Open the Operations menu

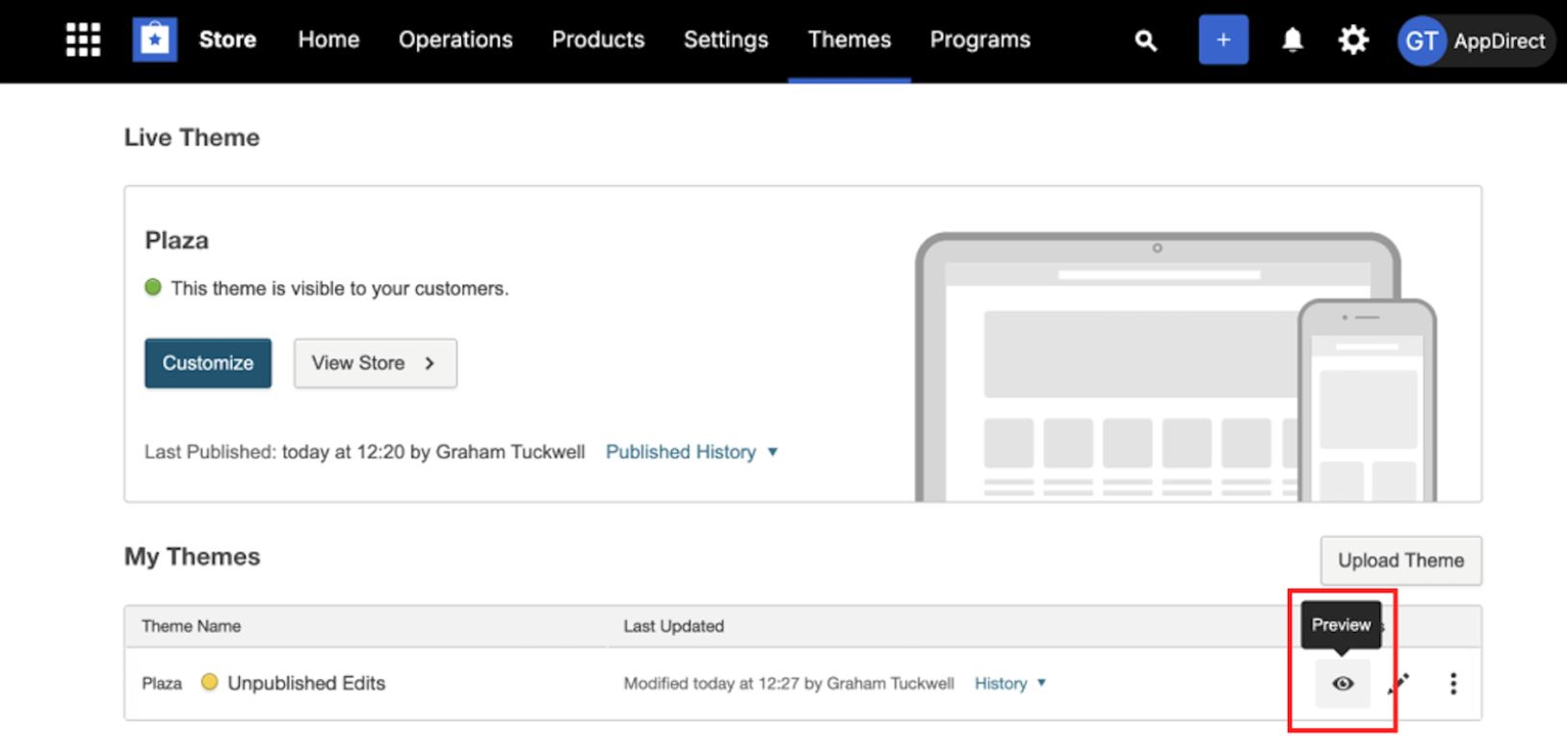pyautogui.click(x=456, y=39)
